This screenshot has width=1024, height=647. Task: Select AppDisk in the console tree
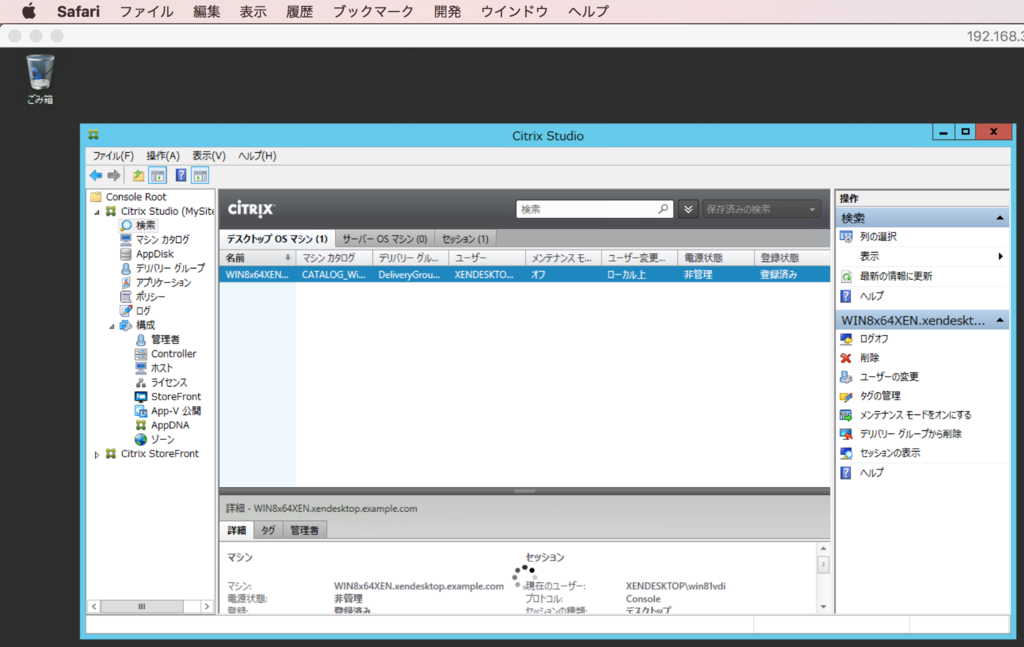pyautogui.click(x=155, y=254)
